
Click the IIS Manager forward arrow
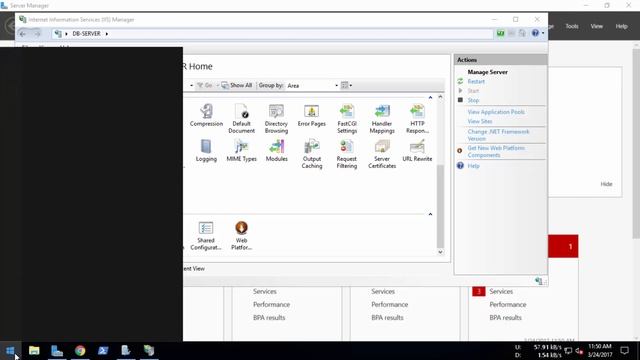37,33
